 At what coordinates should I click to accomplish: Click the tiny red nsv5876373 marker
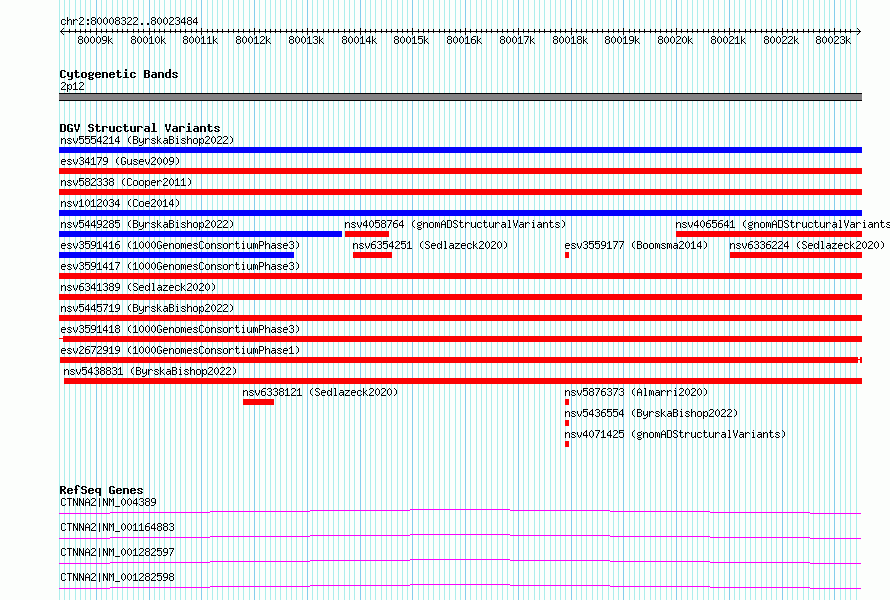[567, 402]
